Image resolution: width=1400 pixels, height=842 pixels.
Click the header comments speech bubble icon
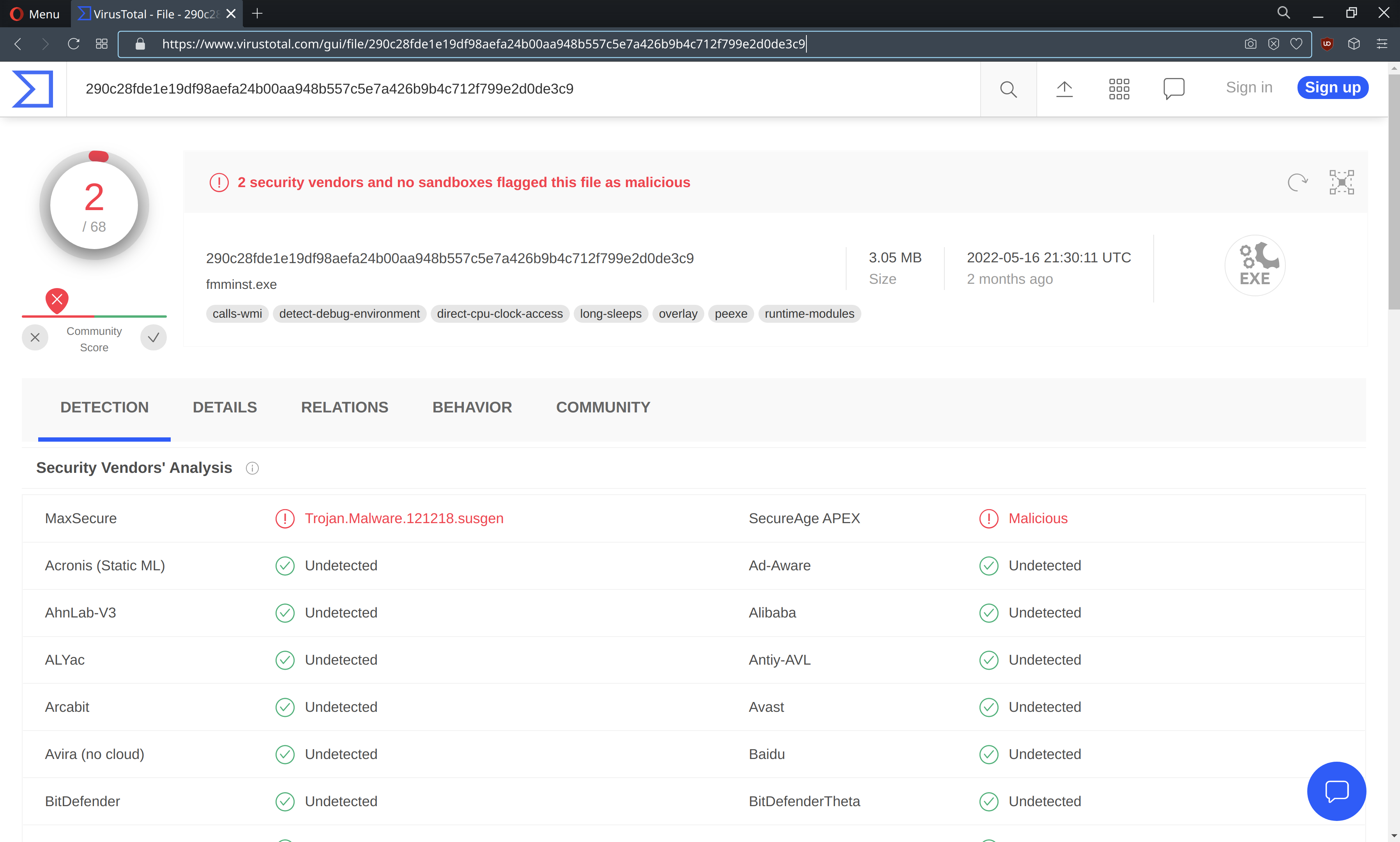pos(1173,88)
